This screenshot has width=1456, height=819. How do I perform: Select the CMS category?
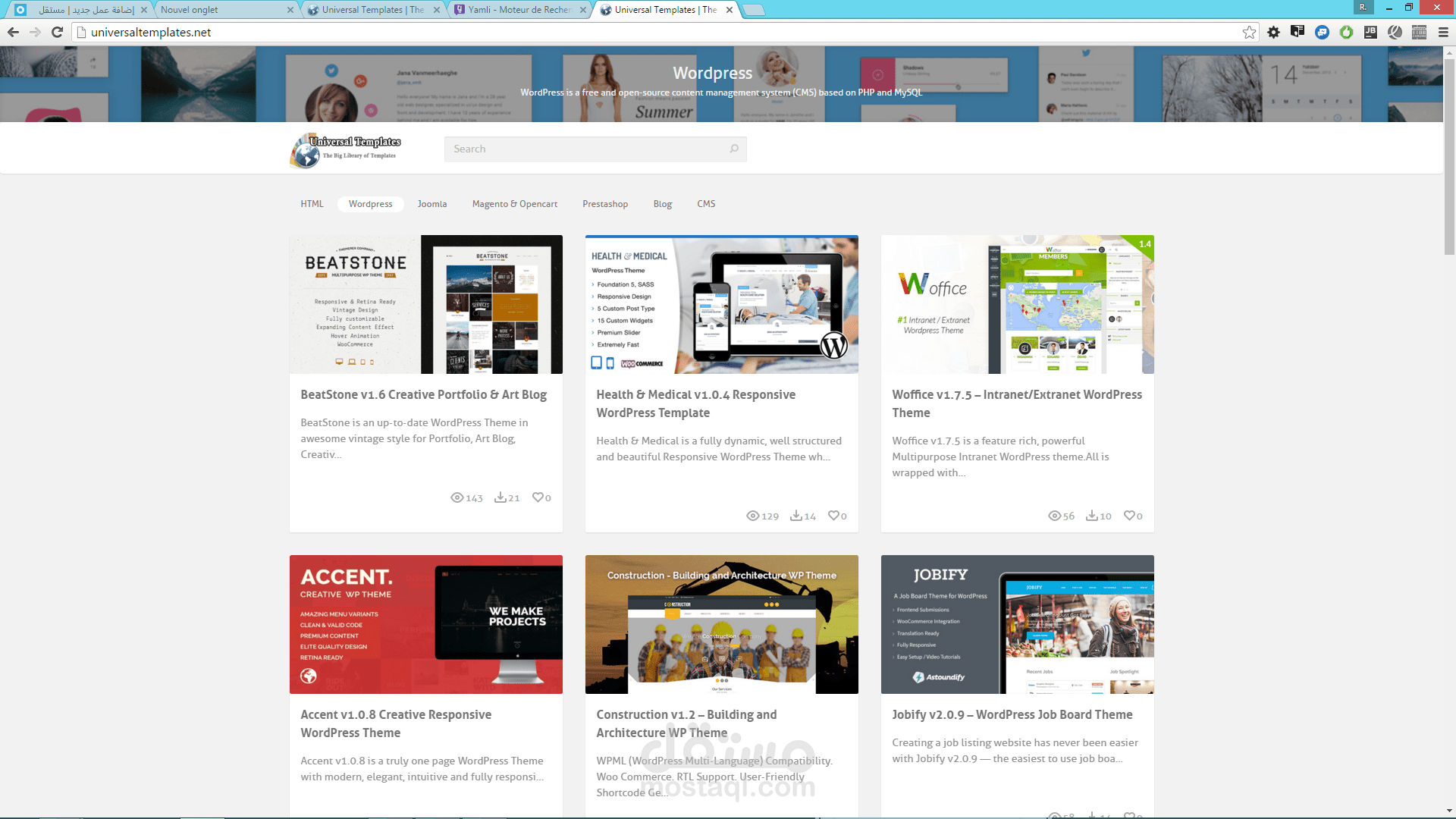[706, 204]
